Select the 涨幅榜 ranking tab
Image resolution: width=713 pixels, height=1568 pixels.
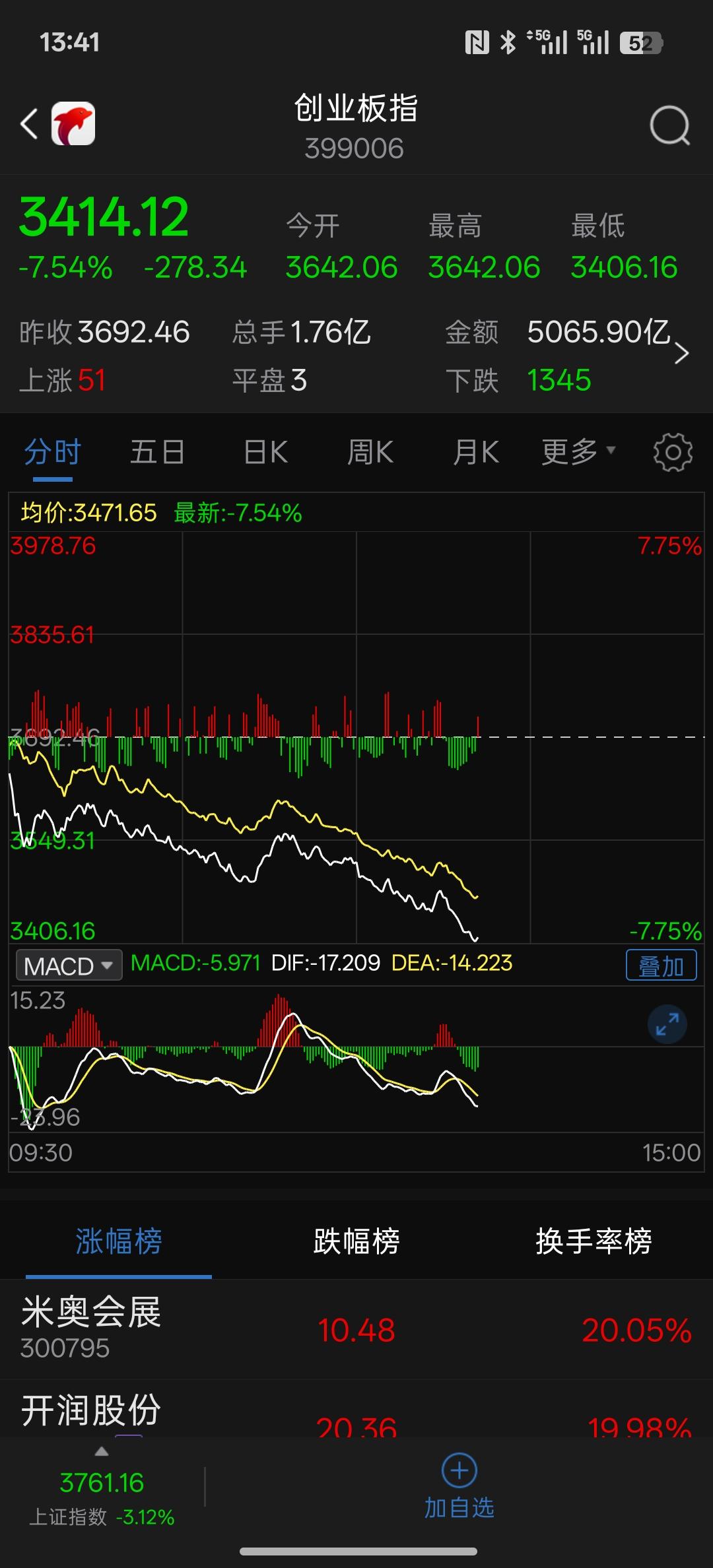point(119,1241)
